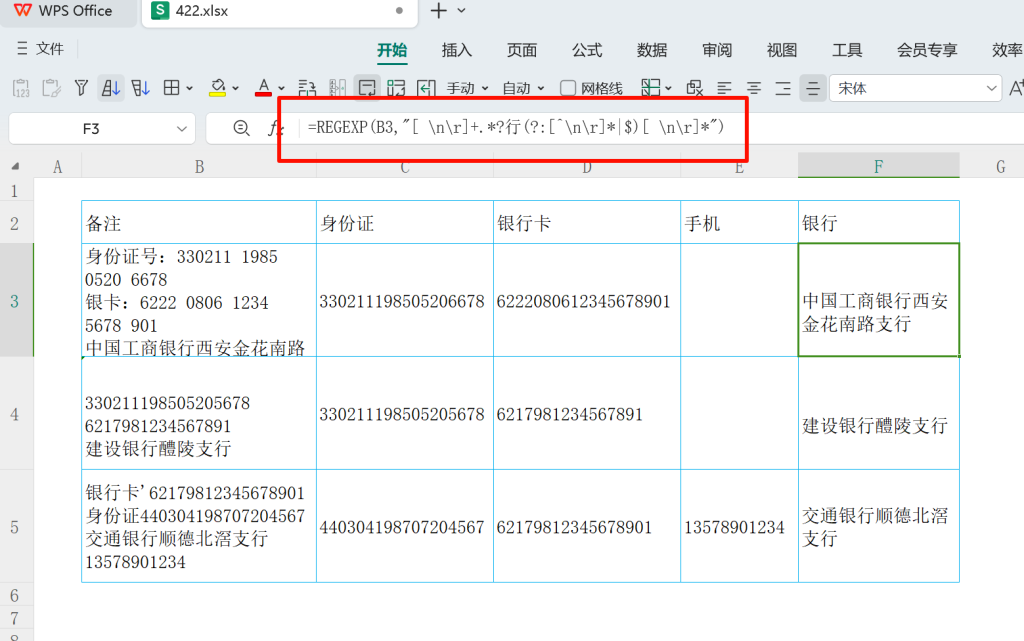Switch to the 页面 tab
This screenshot has height=641, width=1024.
(x=522, y=50)
